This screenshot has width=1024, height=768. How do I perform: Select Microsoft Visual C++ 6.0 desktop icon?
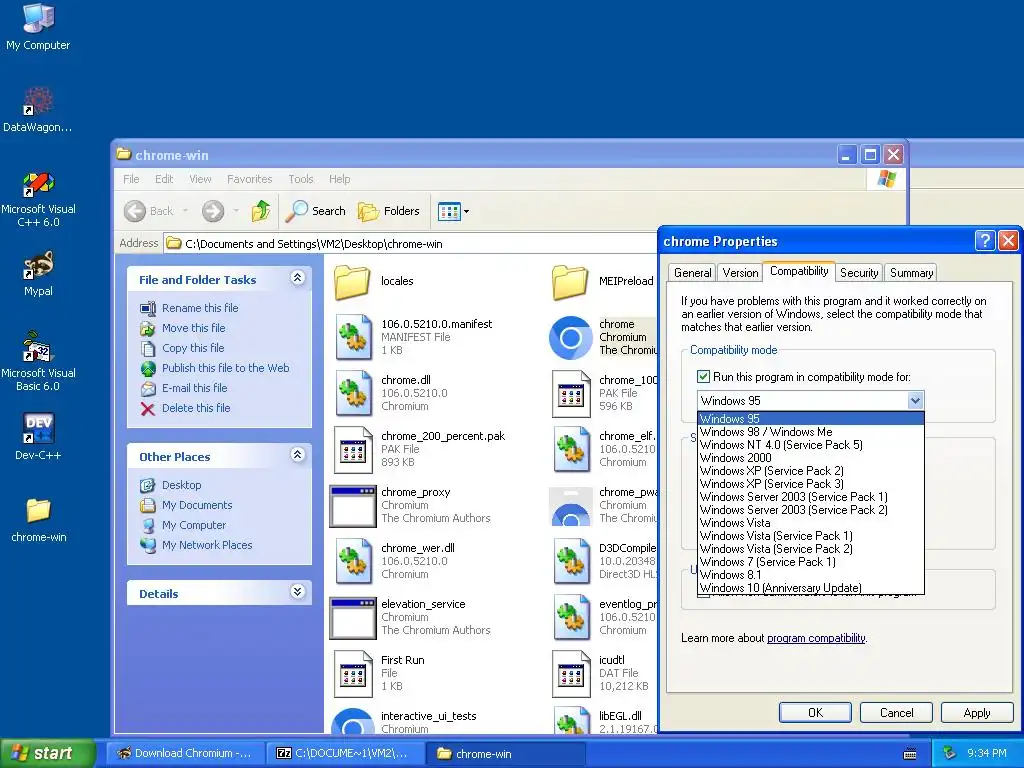(x=38, y=199)
